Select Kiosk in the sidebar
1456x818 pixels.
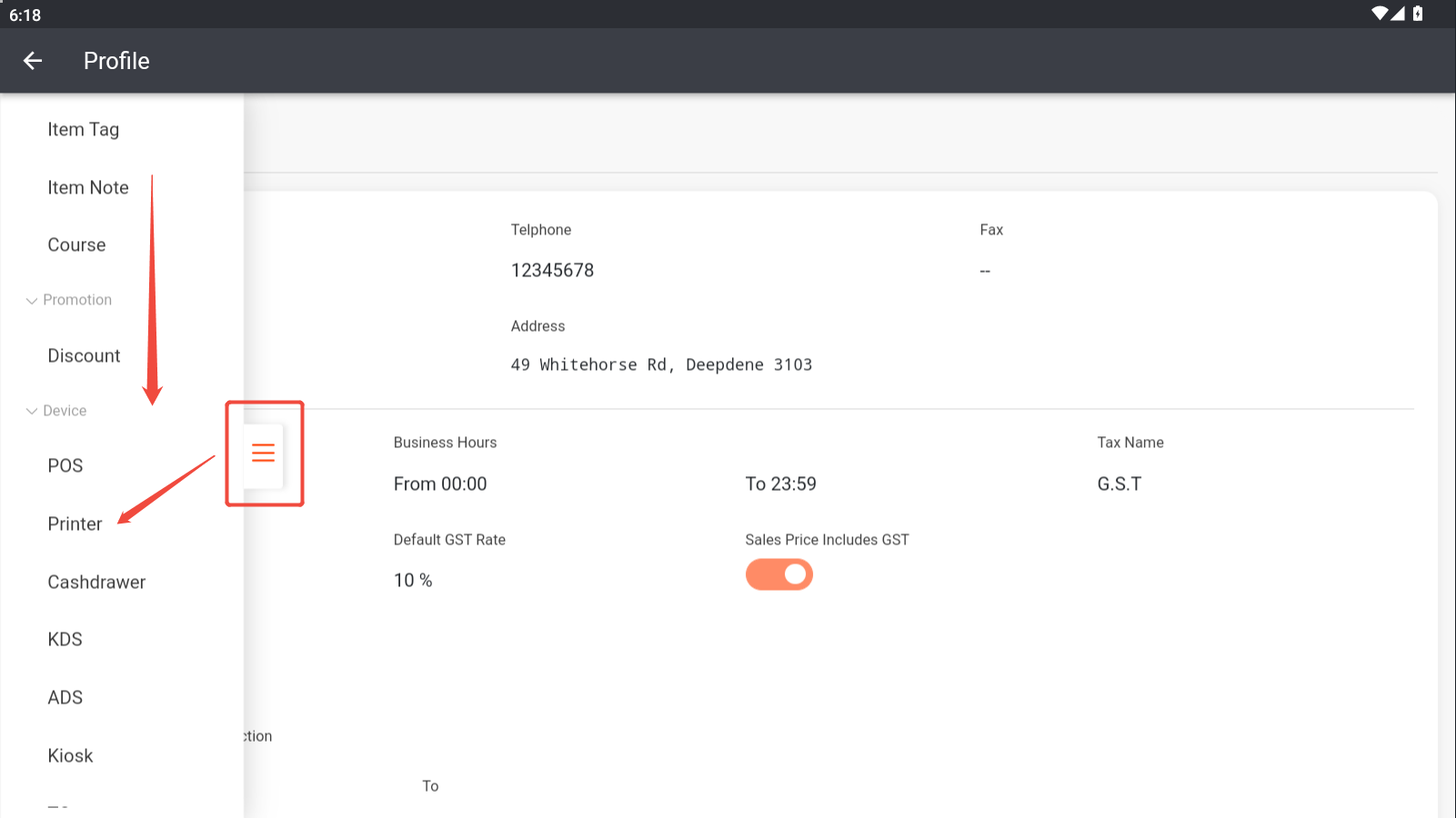(x=70, y=756)
